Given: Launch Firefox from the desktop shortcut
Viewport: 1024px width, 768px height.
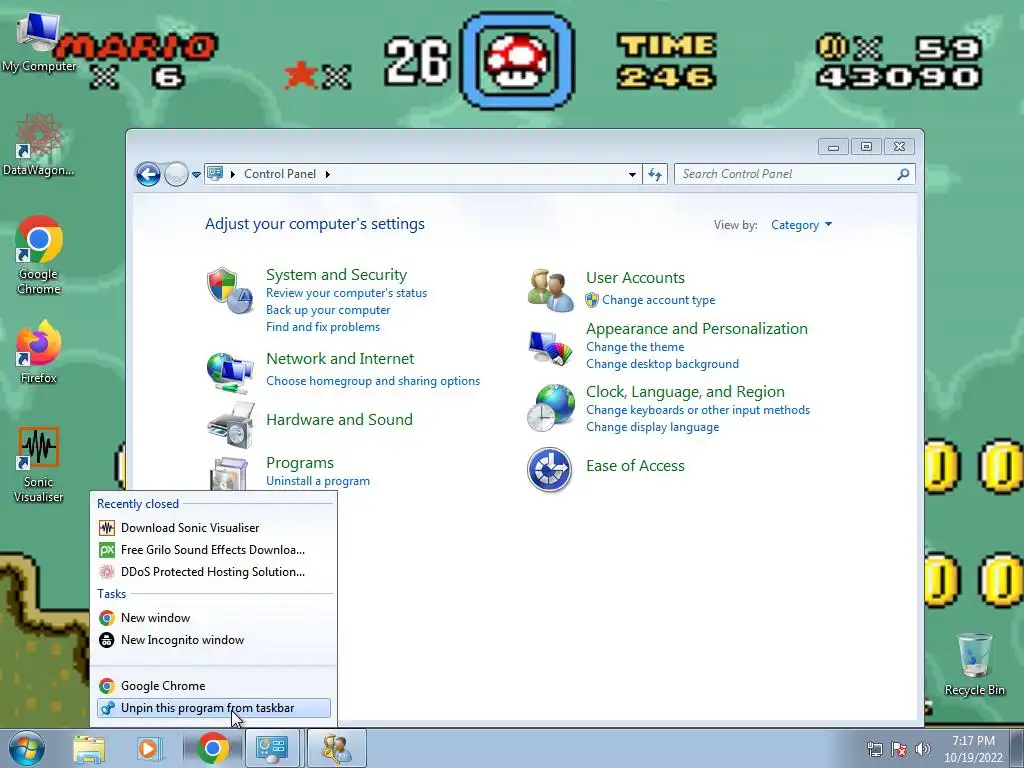Looking at the screenshot, I should coord(39,353).
